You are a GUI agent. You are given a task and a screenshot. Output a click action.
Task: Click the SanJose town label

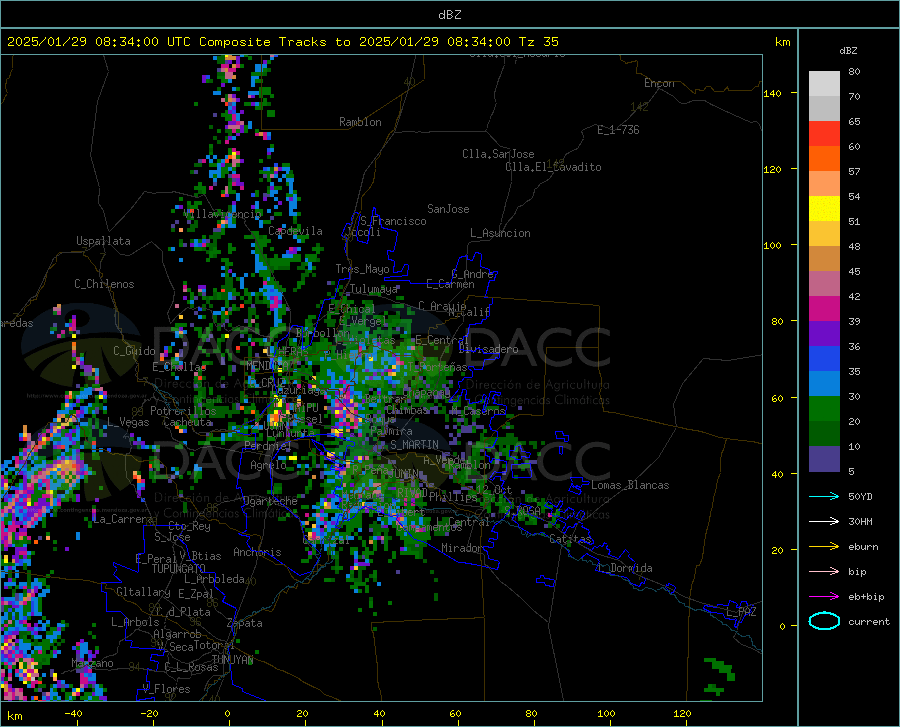(448, 209)
